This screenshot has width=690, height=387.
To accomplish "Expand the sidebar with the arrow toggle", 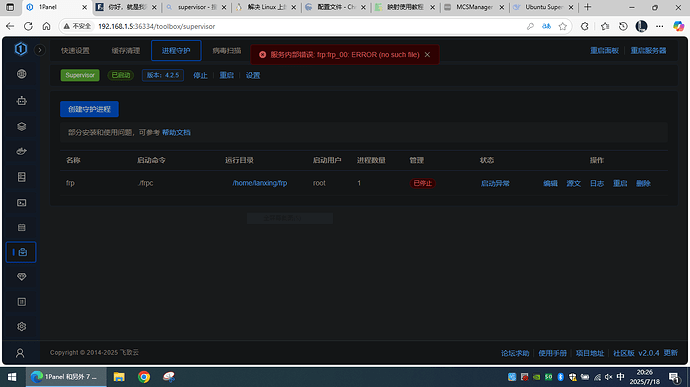I will (x=40, y=50).
